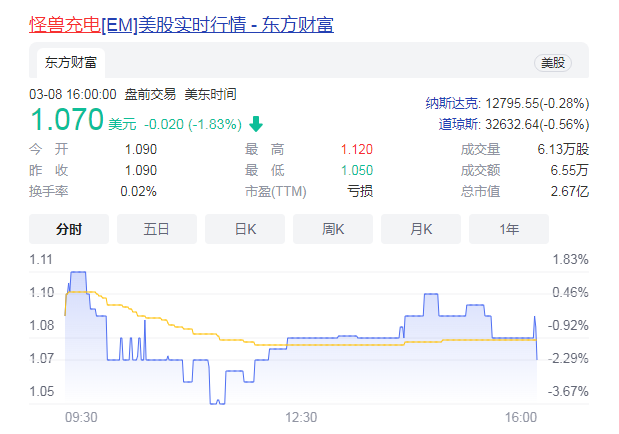This screenshot has height=434, width=619.
Task: Switch to the 周K chart tab
Action: pyautogui.click(x=333, y=229)
